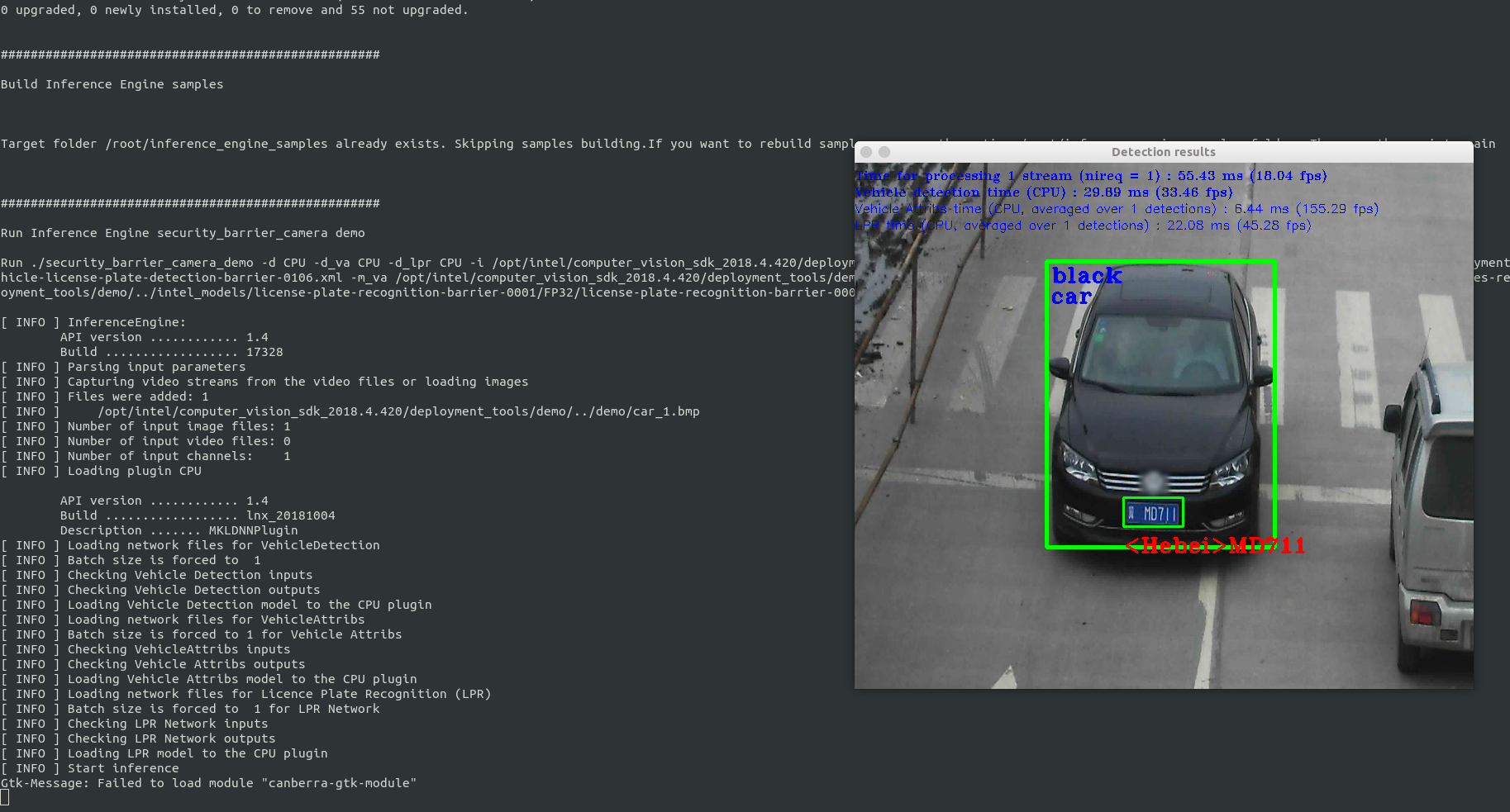
Task: Click 'Parsing input parameters' log line
Action: click(x=123, y=367)
